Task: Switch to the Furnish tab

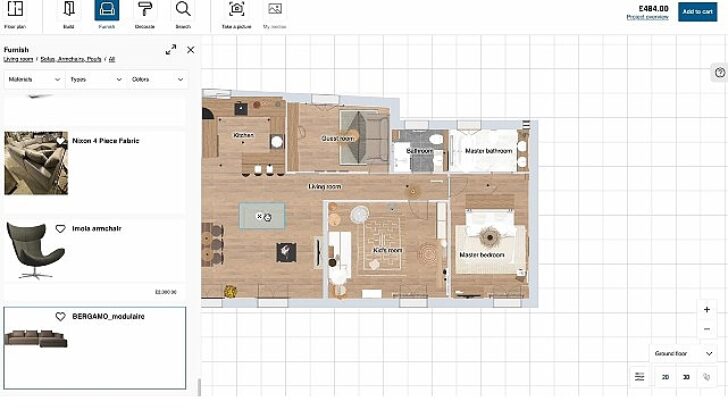Action: pyautogui.click(x=106, y=12)
